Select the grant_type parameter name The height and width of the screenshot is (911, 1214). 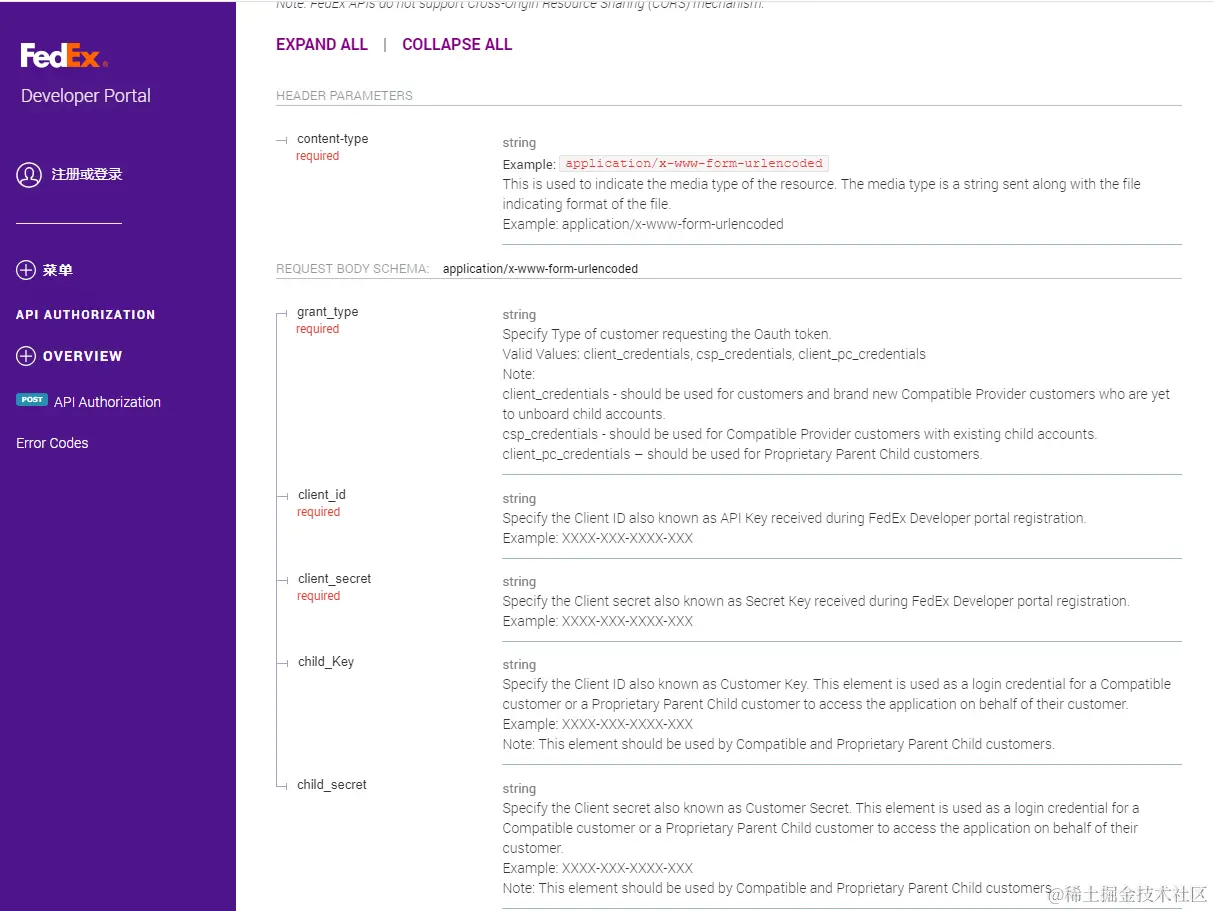coord(328,312)
